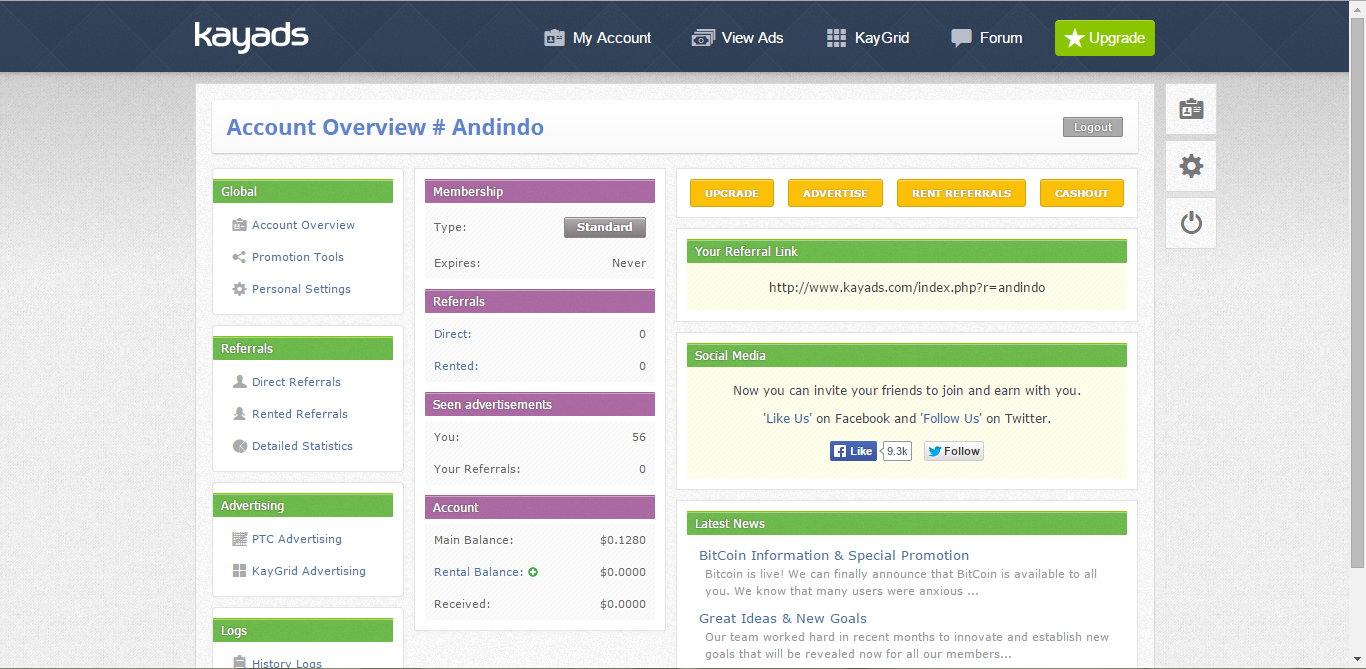Click the CASHOUT button
Screen dimensions: 1366x669
point(1082,193)
